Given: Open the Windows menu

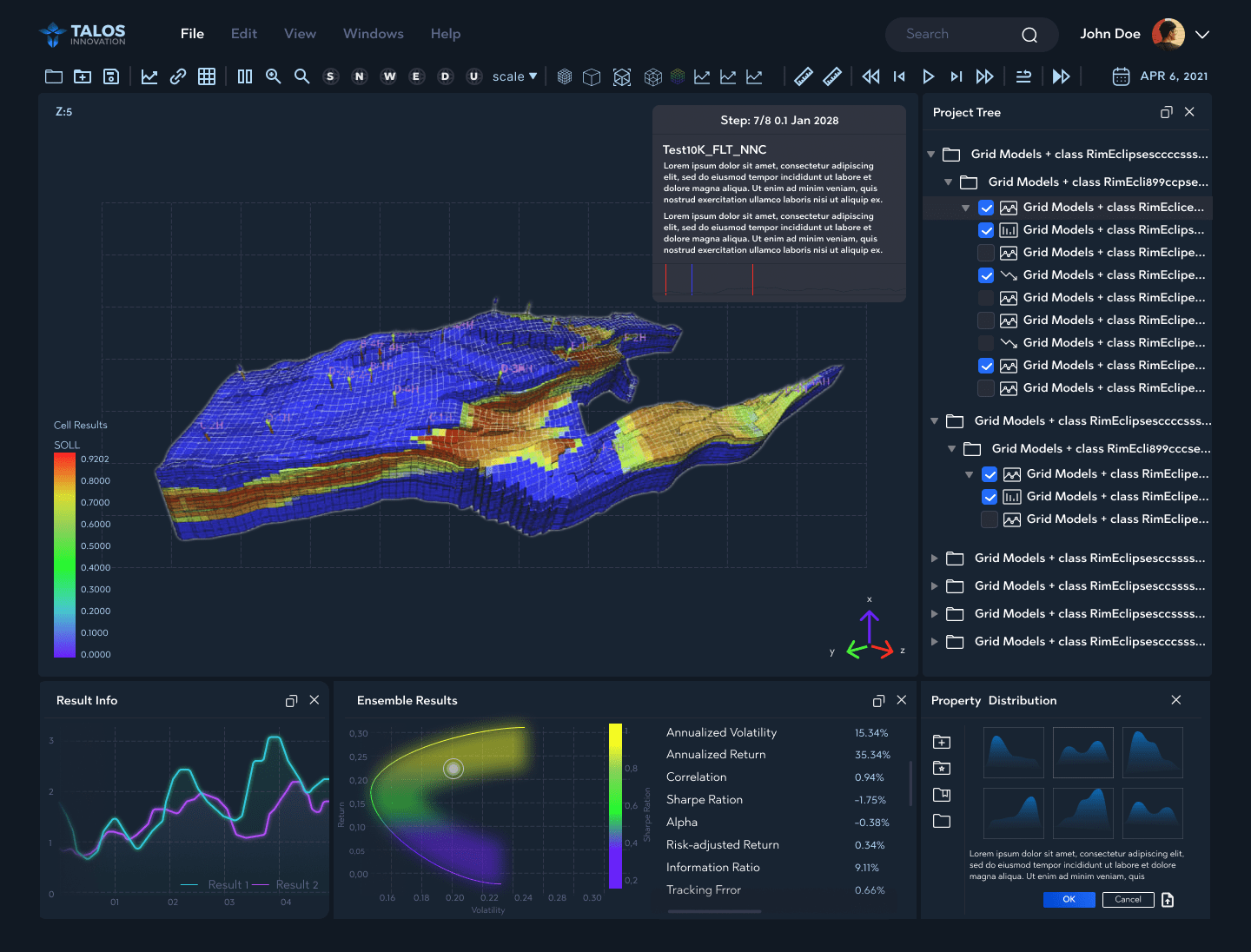Looking at the screenshot, I should pos(373,34).
